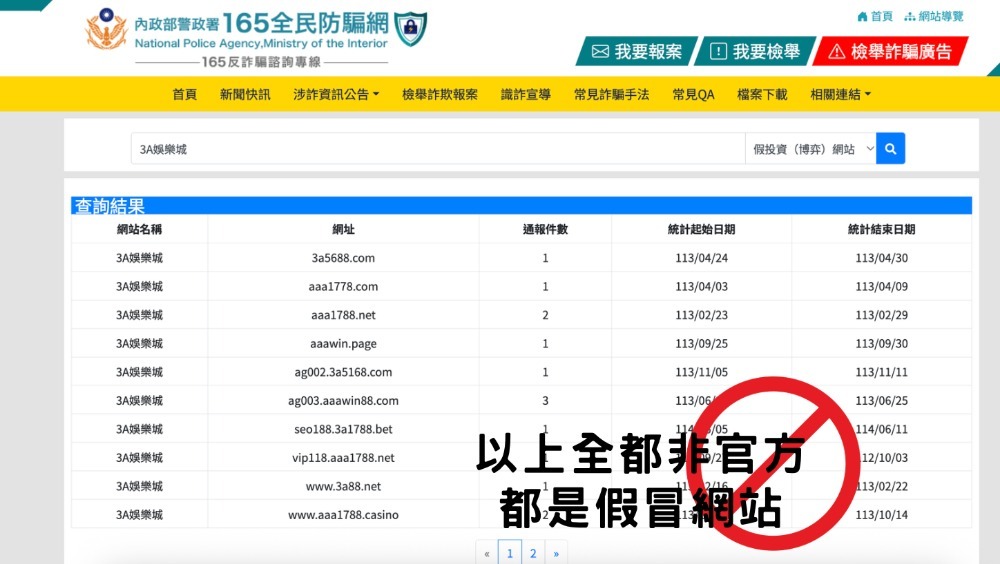Select 常見詐騙手法 menu item
This screenshot has height=564, width=1000.
point(611,94)
